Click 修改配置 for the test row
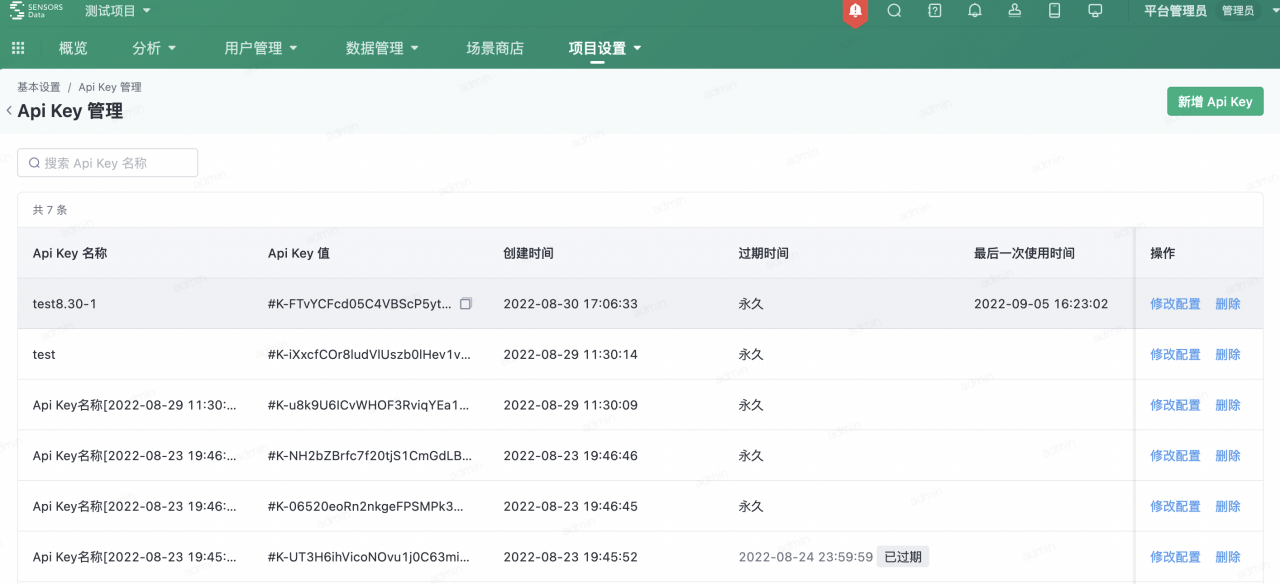Screen dimensions: 1280x584 click(x=1175, y=355)
